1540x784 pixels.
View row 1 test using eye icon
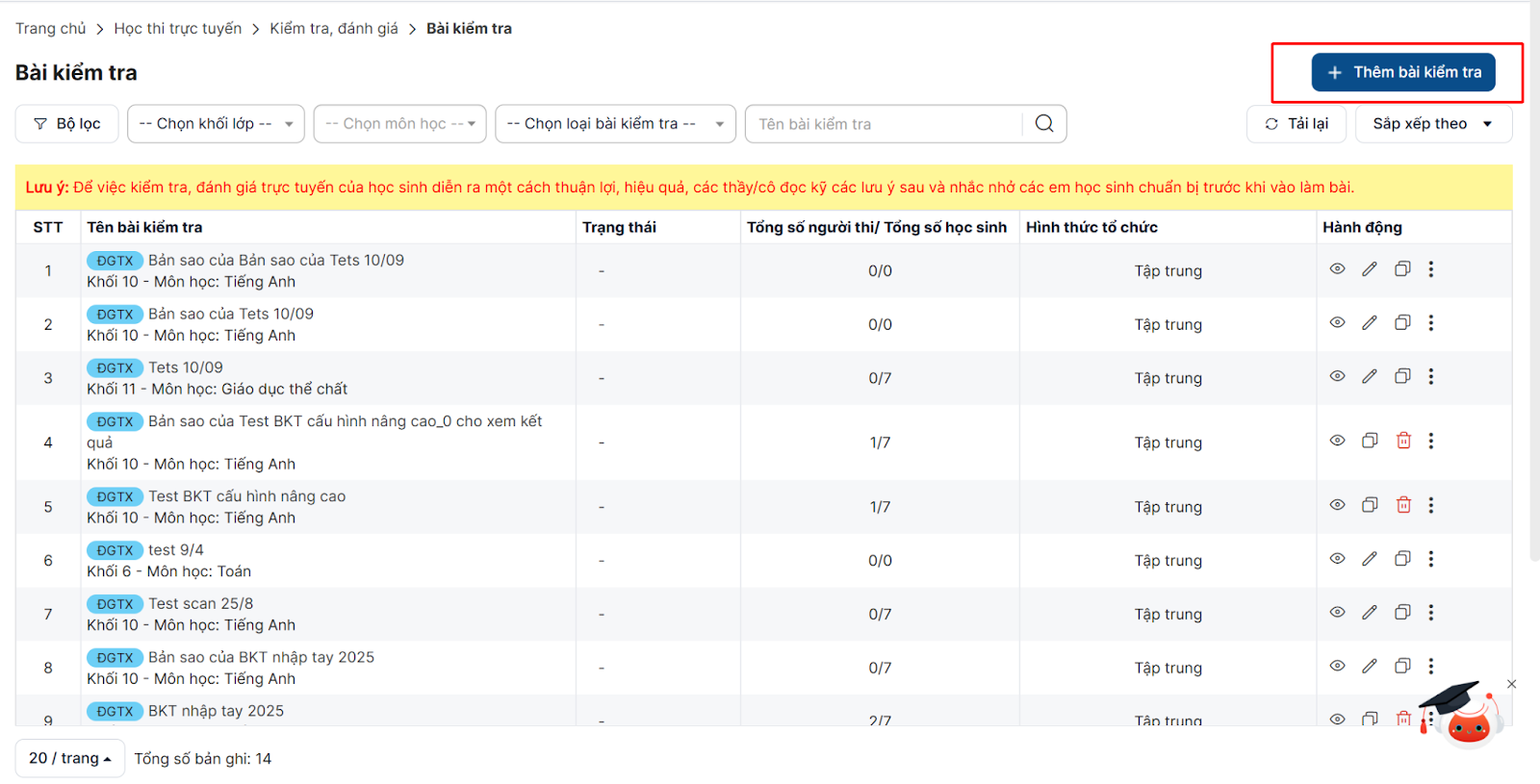click(x=1337, y=269)
